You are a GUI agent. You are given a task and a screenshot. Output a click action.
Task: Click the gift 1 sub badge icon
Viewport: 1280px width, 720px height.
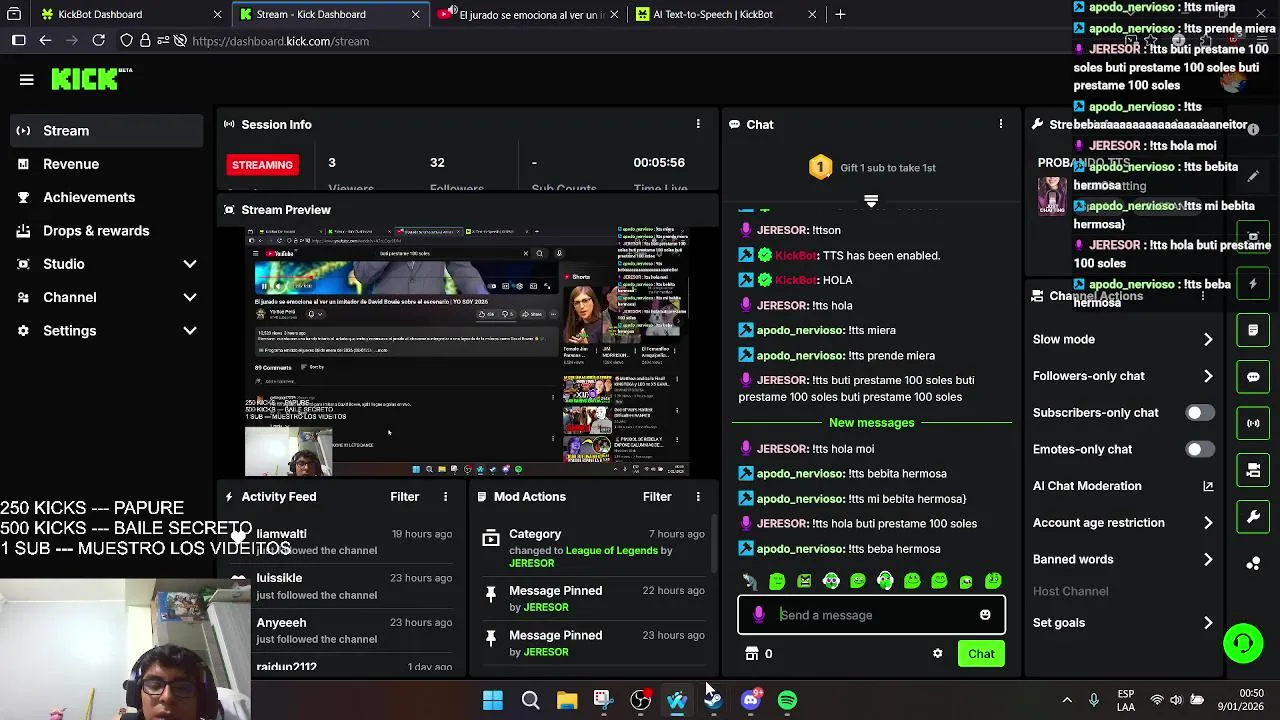820,167
